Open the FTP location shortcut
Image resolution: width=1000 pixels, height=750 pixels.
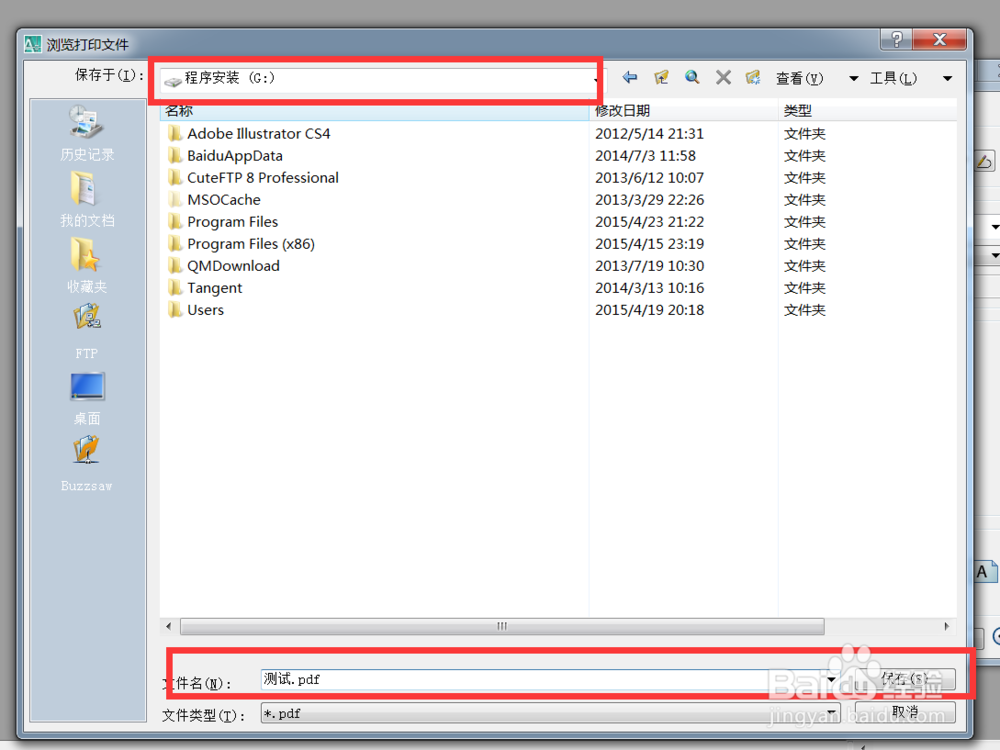[87, 332]
